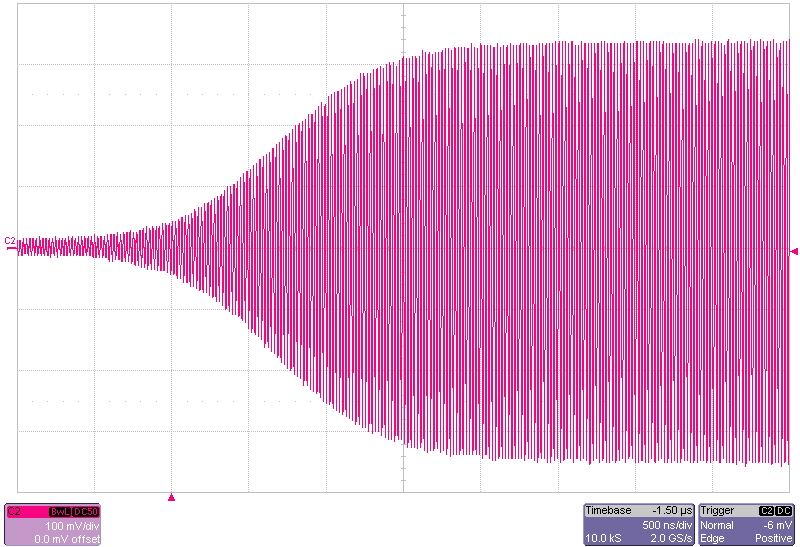This screenshot has height=547, width=800.
Task: Click the 2.0 GS/s sample rate value
Action: point(671,538)
